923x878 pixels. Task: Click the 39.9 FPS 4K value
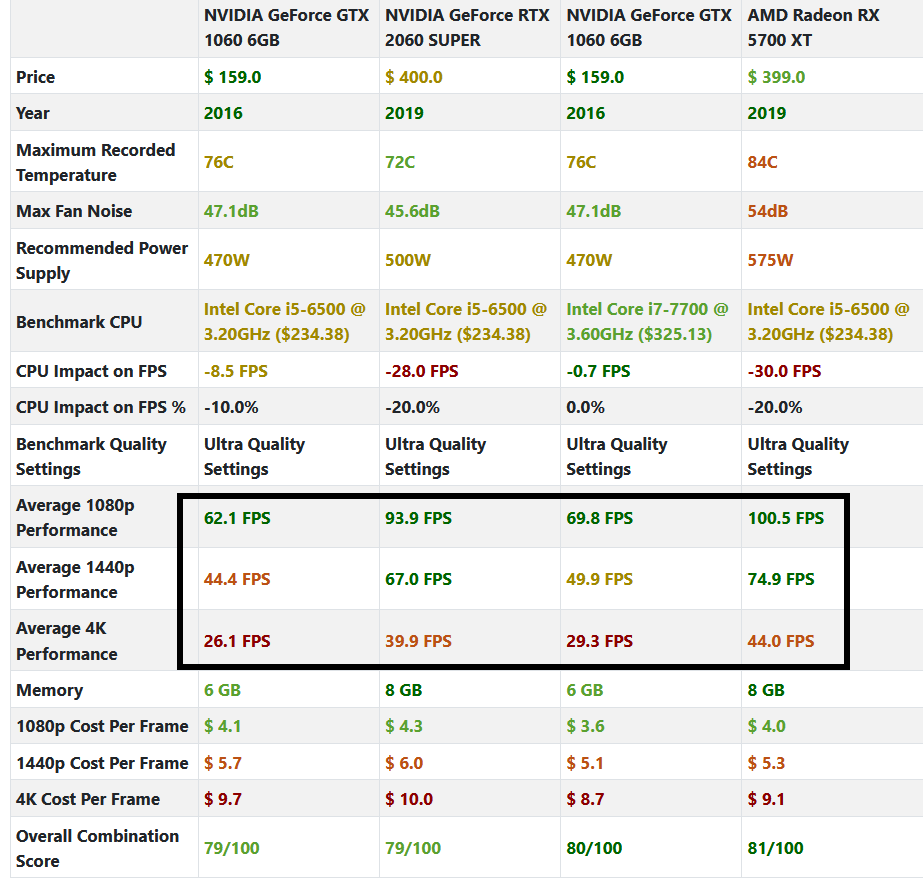[419, 641]
